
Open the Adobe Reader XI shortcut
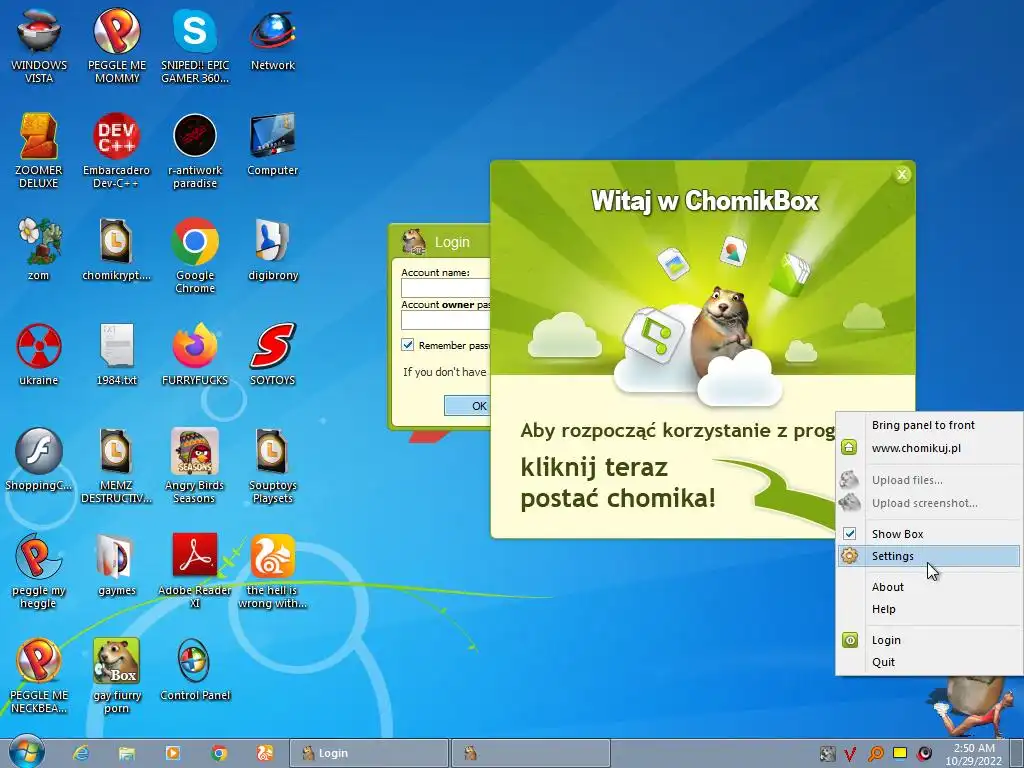click(x=195, y=570)
